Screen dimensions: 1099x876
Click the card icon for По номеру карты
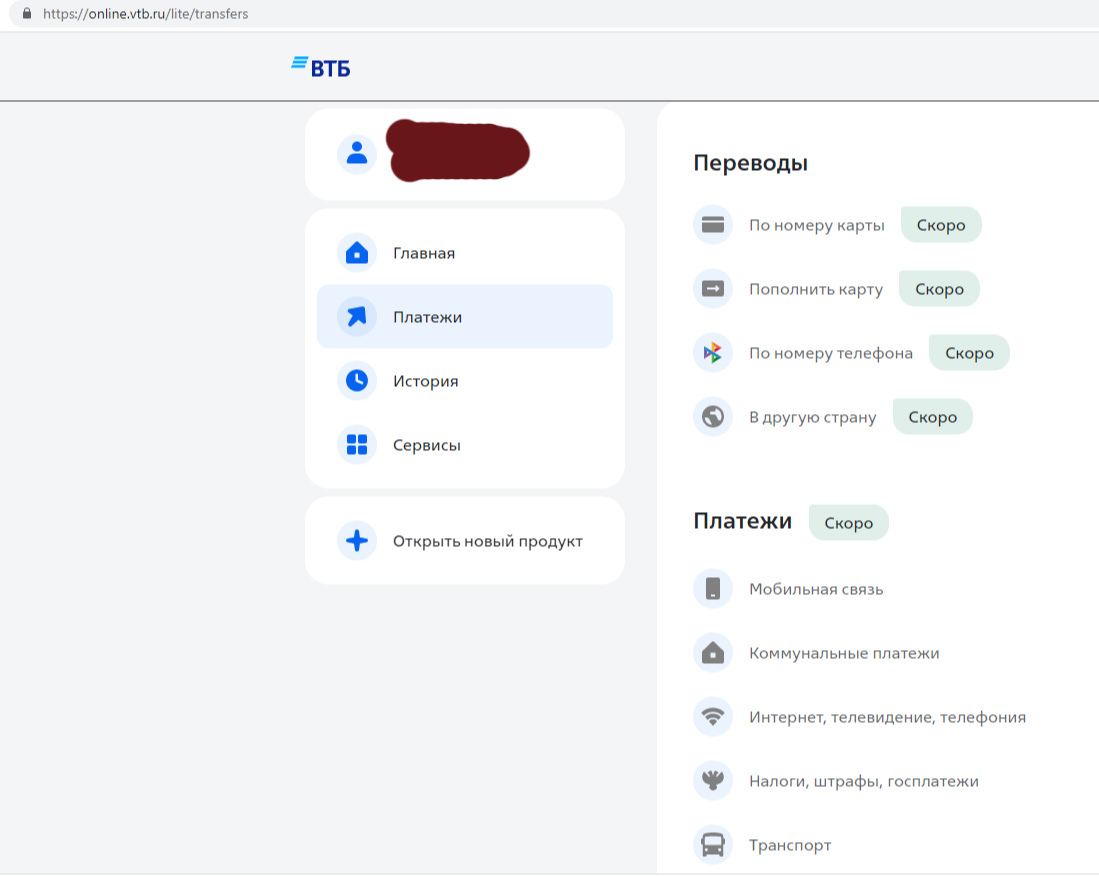click(713, 225)
